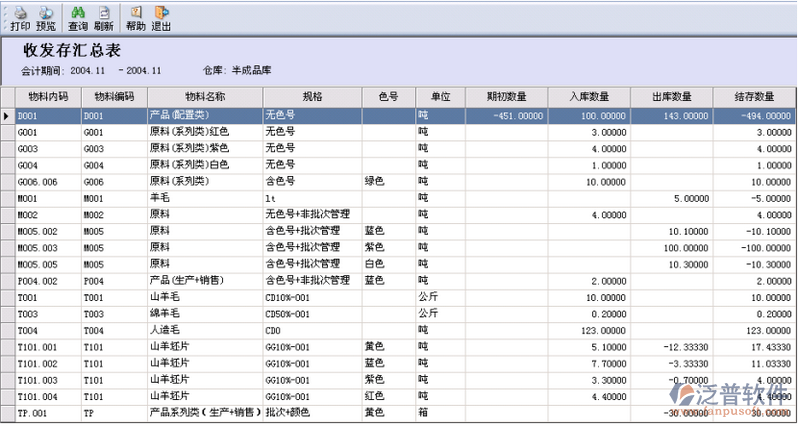Click the 期初数量 column header
The image size is (799, 427).
(x=506, y=98)
